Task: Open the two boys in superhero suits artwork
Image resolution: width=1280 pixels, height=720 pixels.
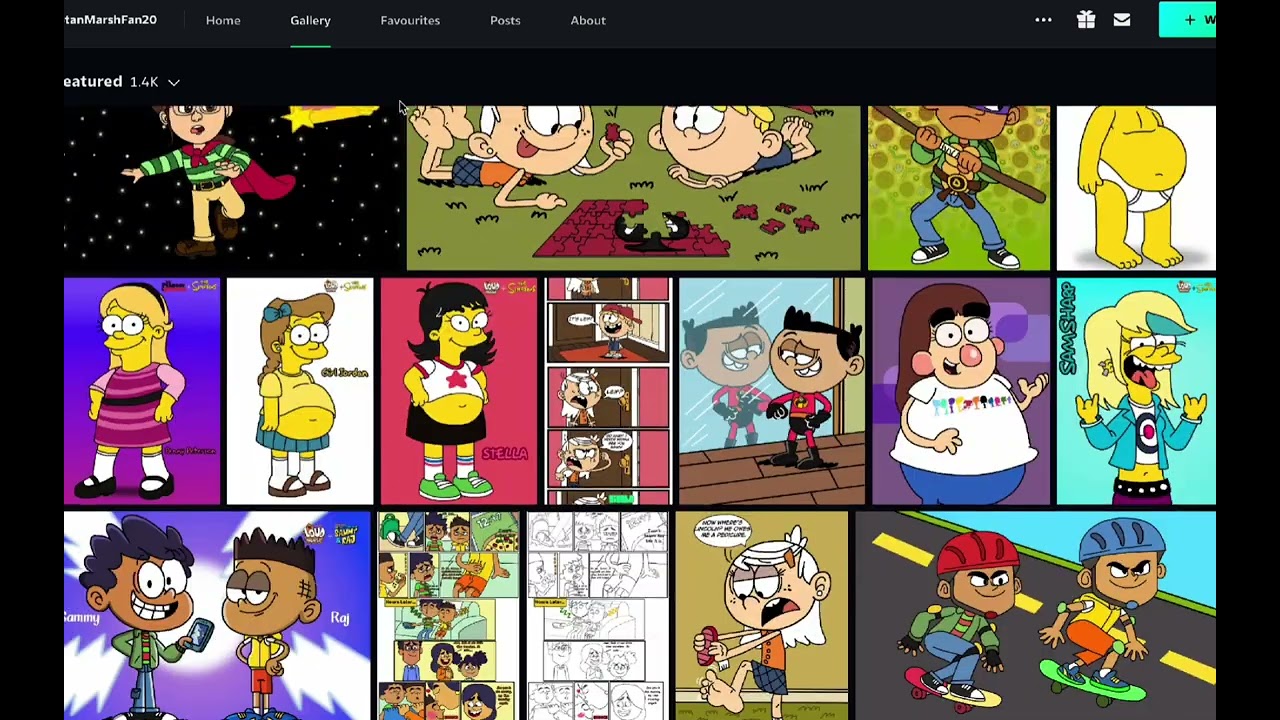Action: point(772,391)
